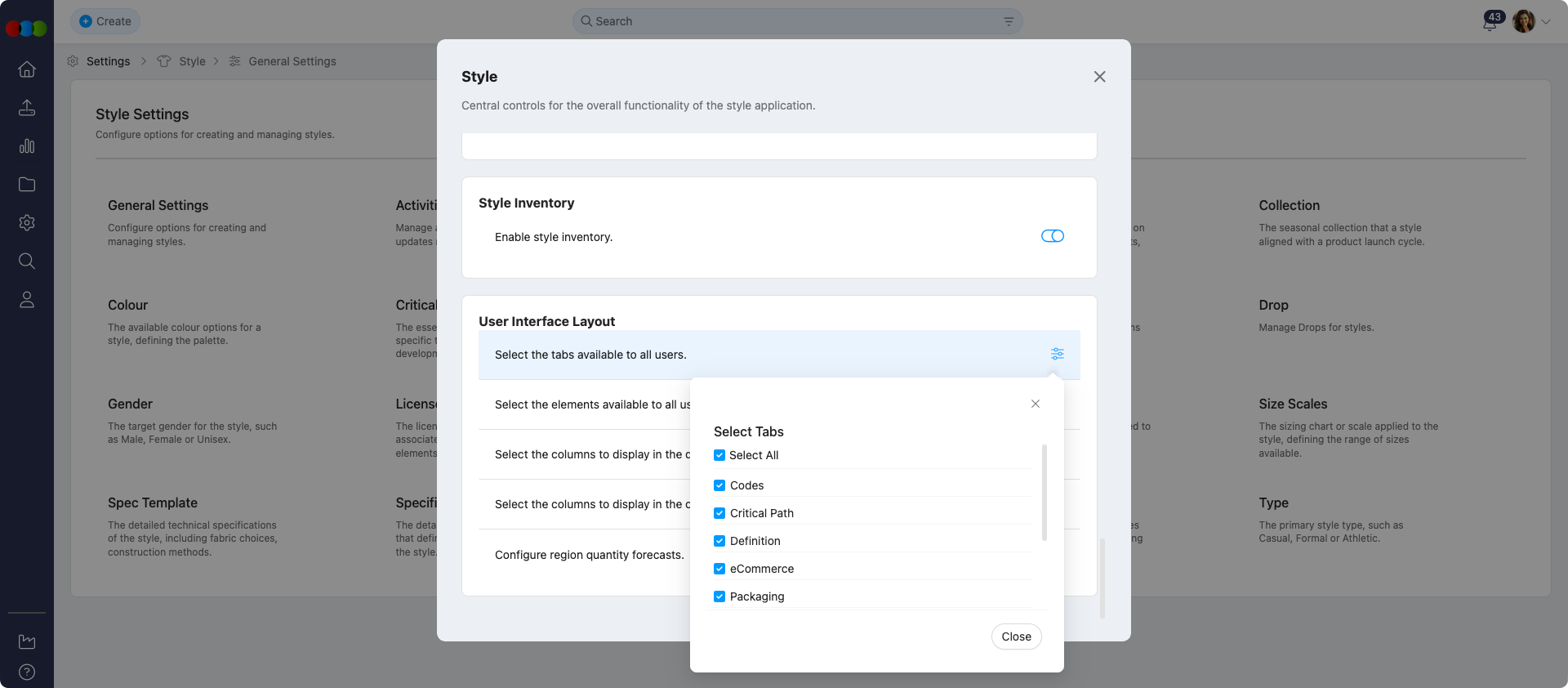Uncheck the eCommerce checkbox
The image size is (1568, 688).
(719, 569)
